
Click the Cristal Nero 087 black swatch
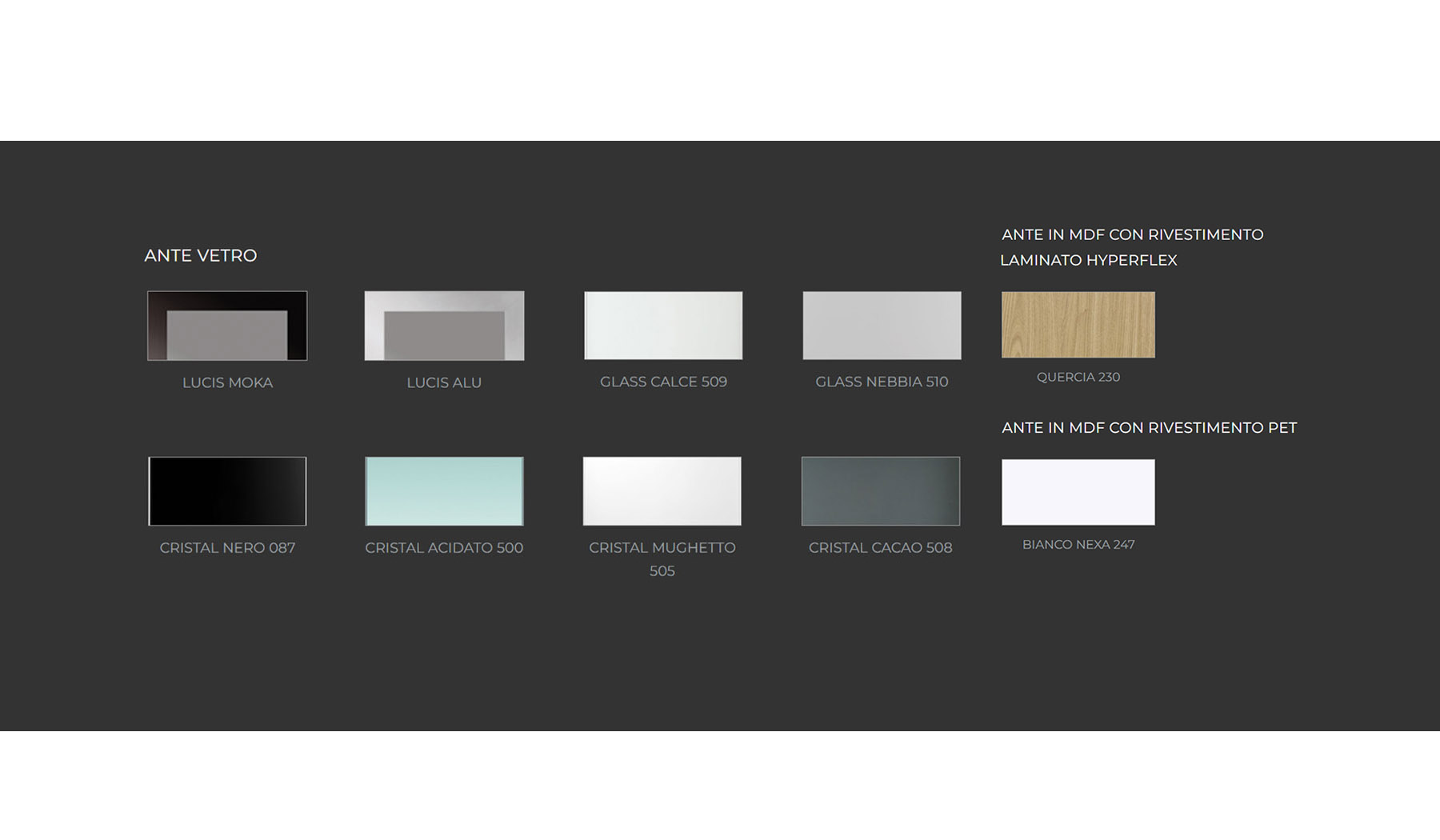227,491
